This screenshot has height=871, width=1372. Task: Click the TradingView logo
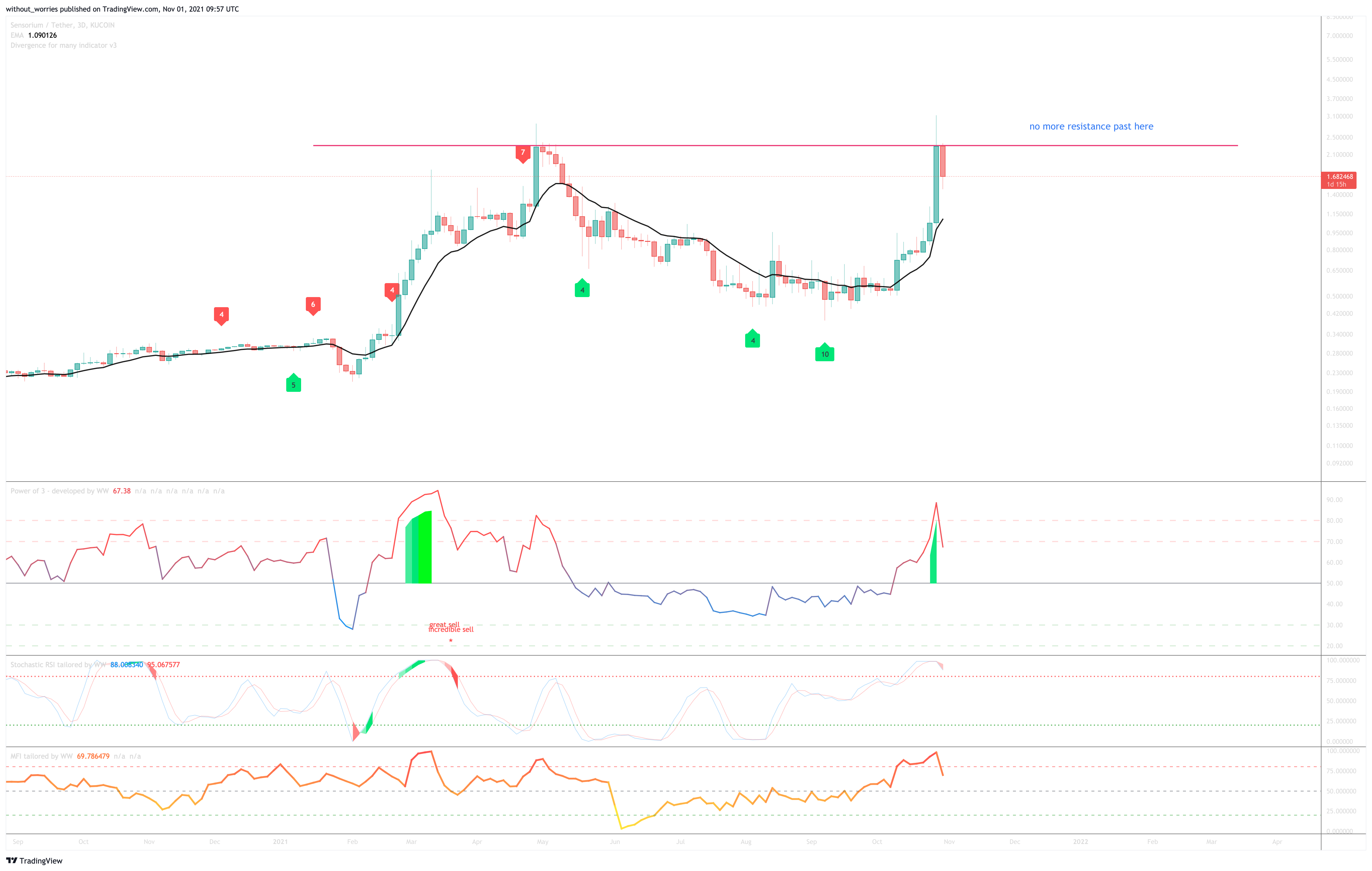pos(34,861)
